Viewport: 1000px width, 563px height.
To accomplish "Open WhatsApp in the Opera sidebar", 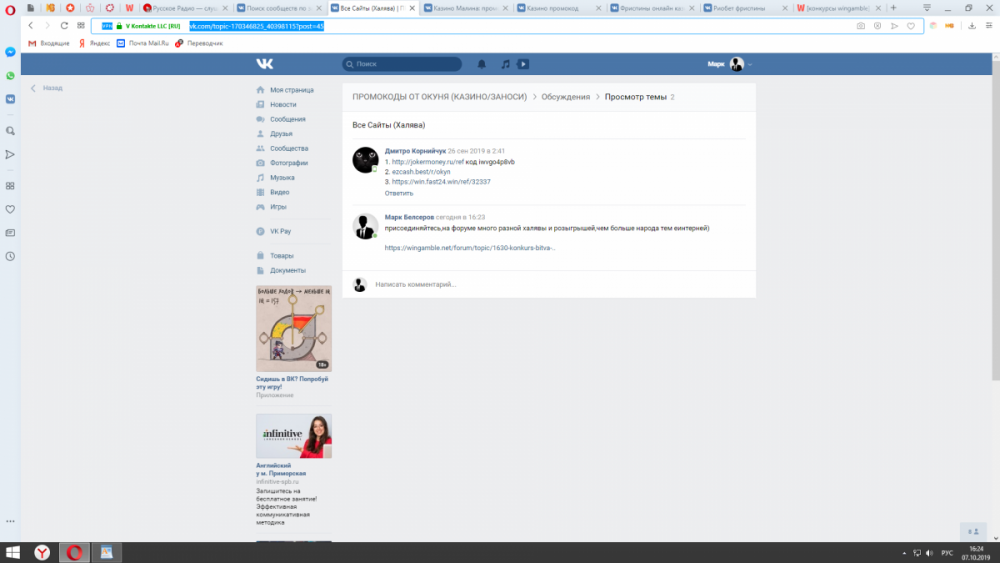I will coord(10,75).
